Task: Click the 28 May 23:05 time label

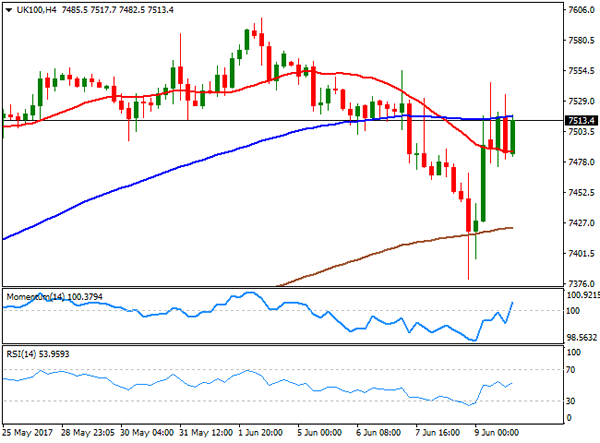Action: pyautogui.click(x=88, y=433)
